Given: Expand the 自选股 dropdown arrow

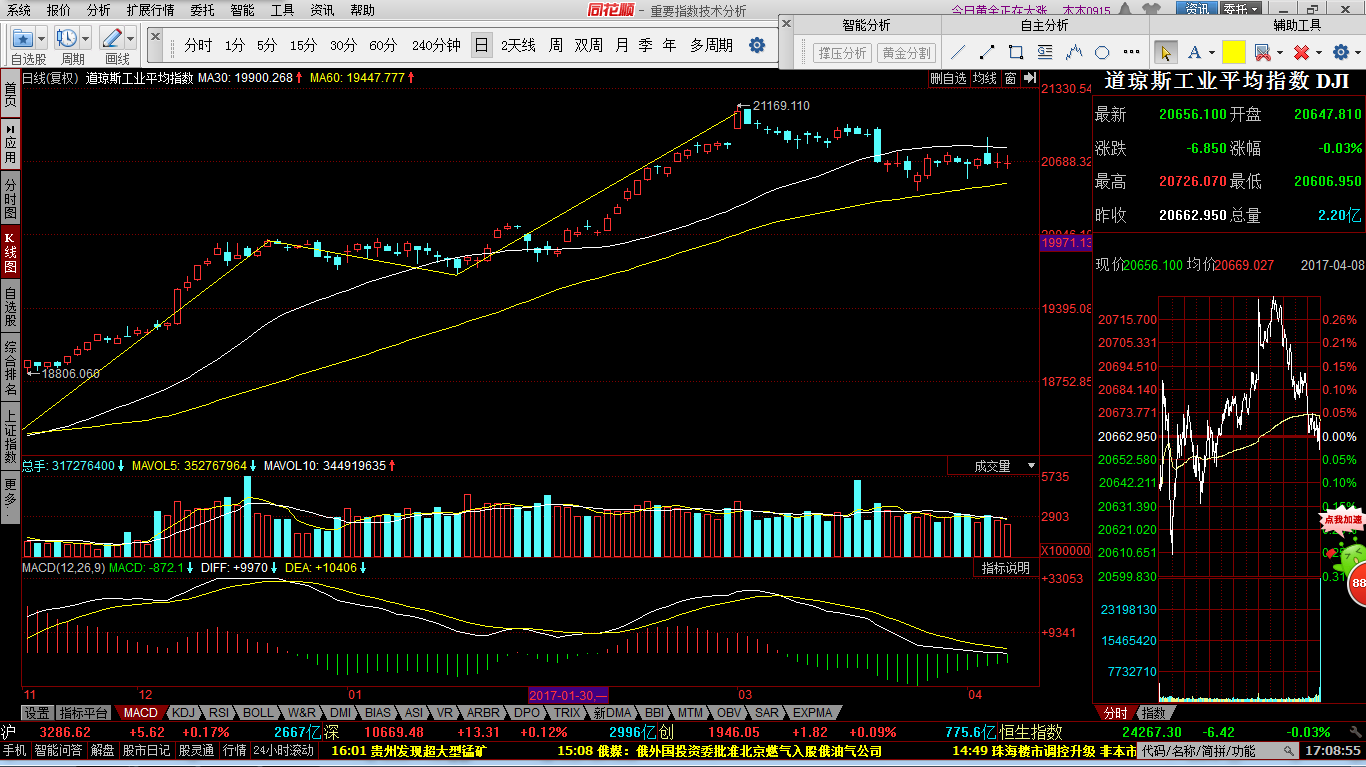Looking at the screenshot, I should (x=41, y=39).
